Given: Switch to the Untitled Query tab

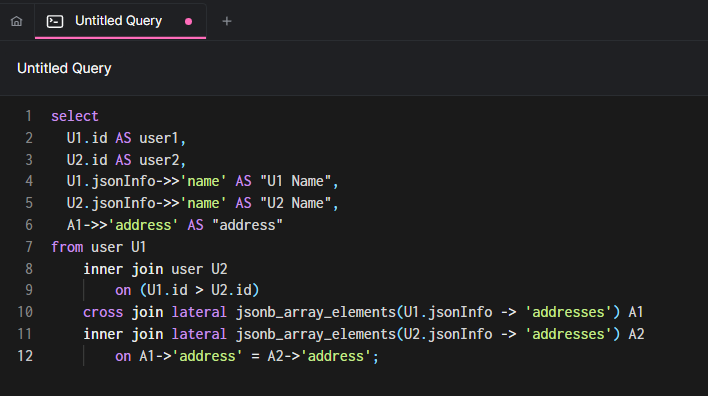Looking at the screenshot, I should [121, 21].
